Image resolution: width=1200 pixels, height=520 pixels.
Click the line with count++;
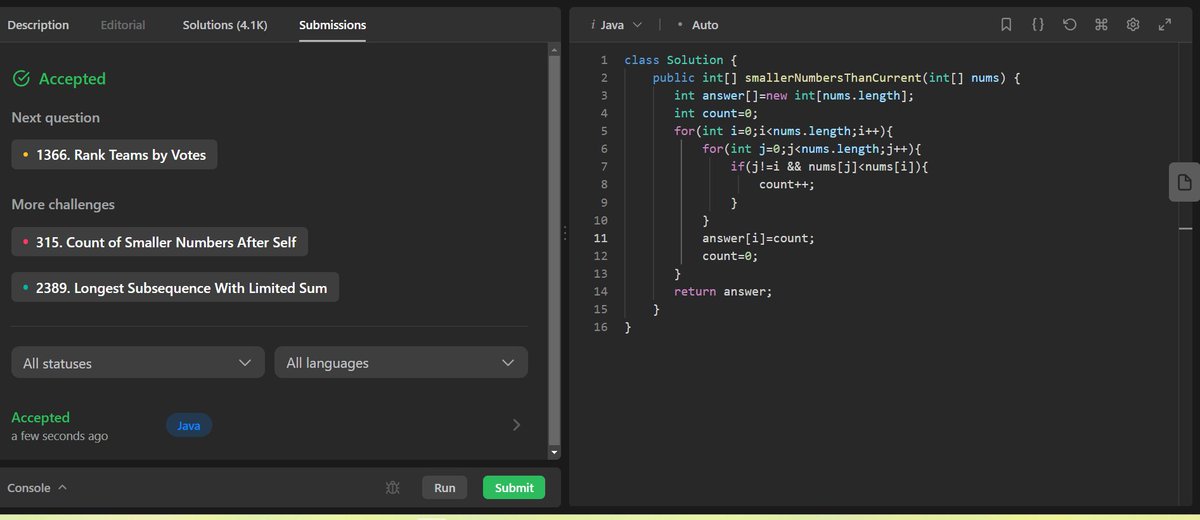(787, 184)
